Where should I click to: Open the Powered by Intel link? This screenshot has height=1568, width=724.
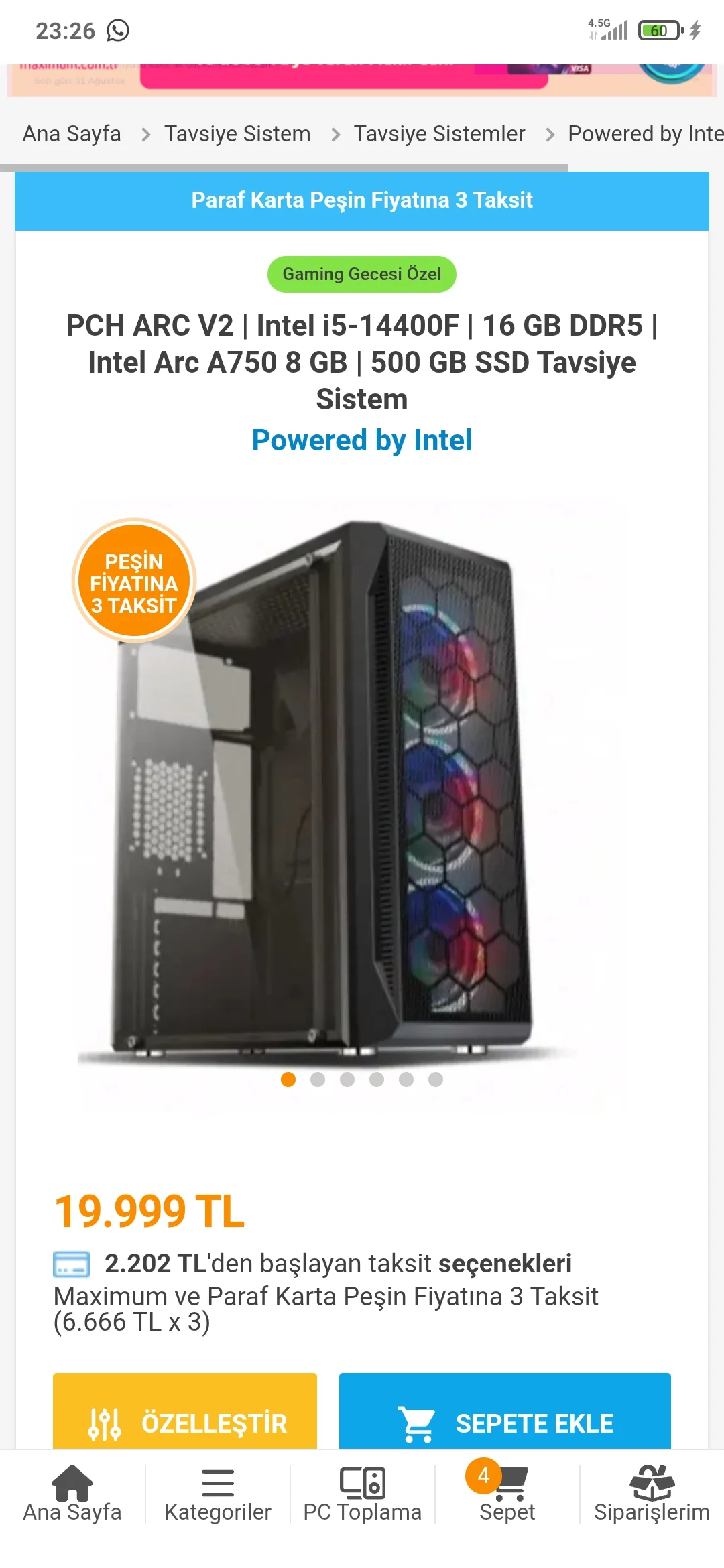coord(362,440)
